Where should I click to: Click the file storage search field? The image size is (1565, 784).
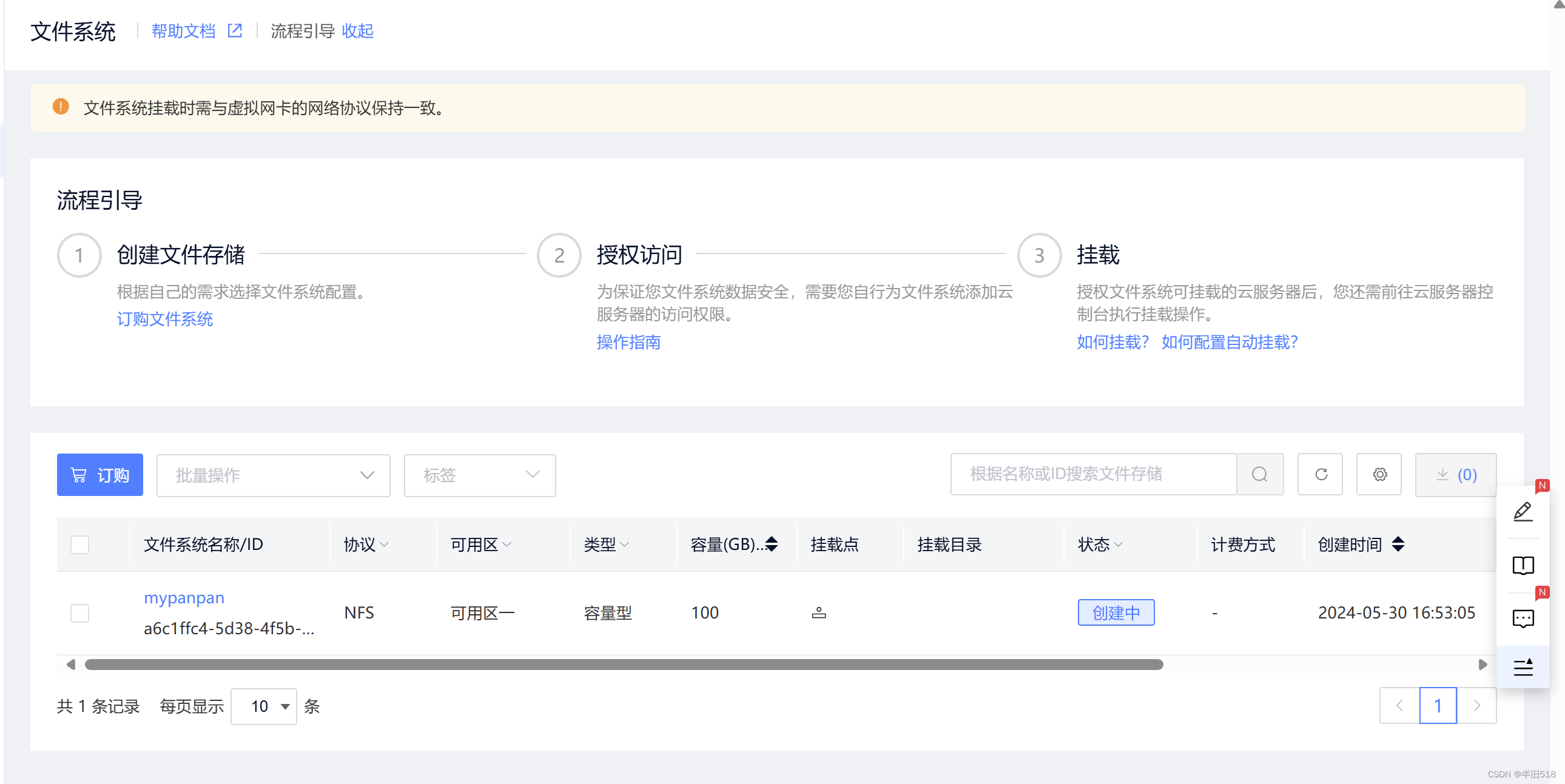pos(1093,474)
